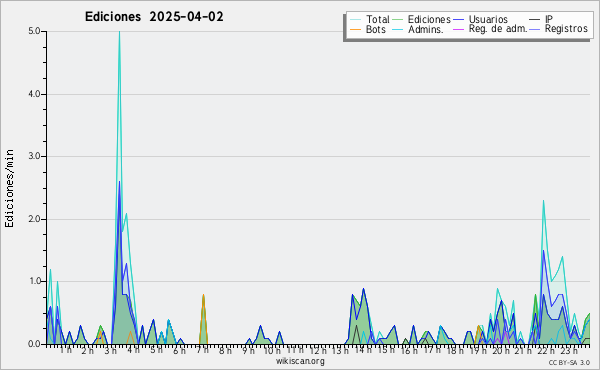Screen dimensions: 600x370
Task: Click the 3.0 y-axis value
Action: click(x=34, y=156)
